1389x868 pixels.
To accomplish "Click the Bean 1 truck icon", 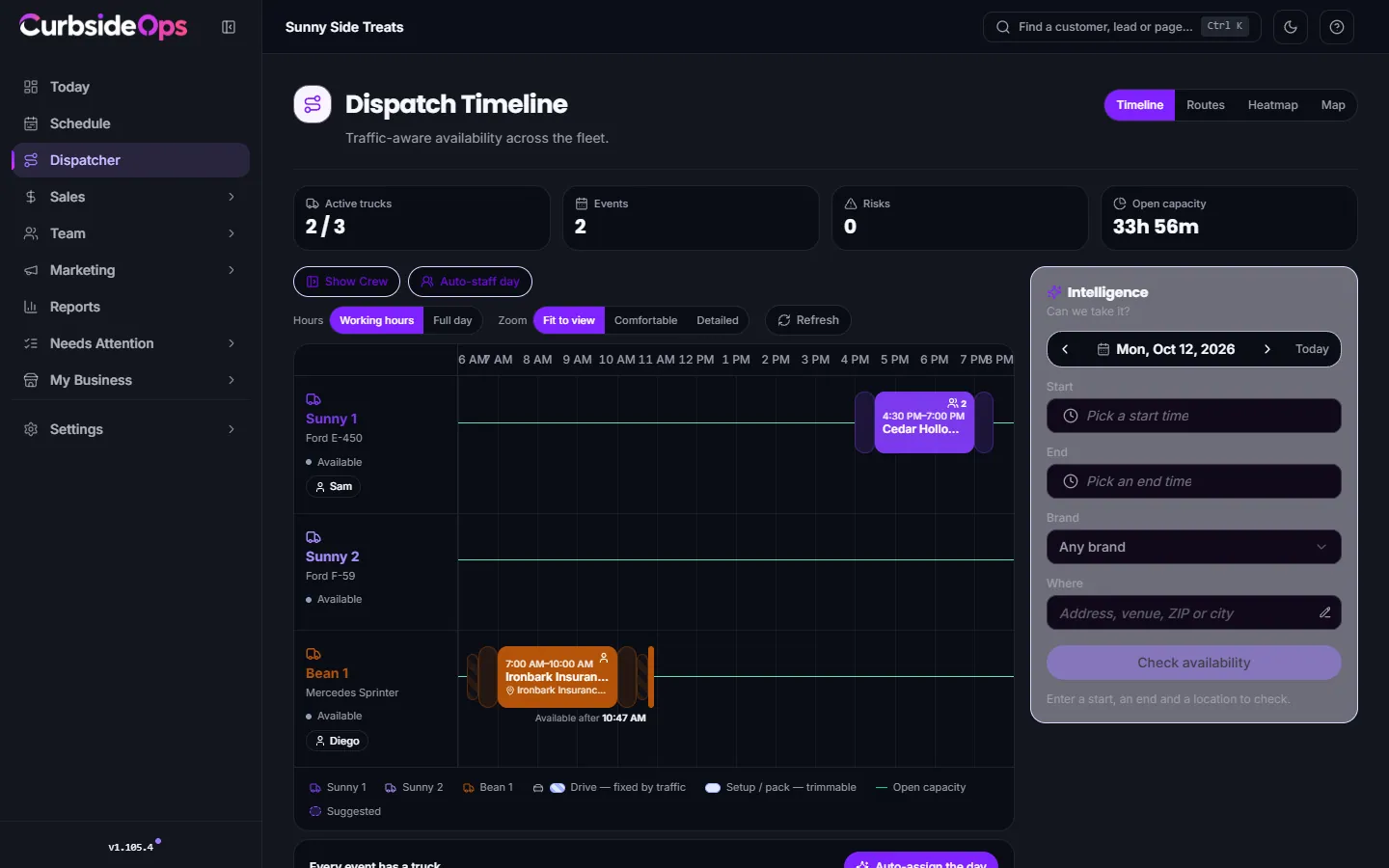I will (x=313, y=654).
